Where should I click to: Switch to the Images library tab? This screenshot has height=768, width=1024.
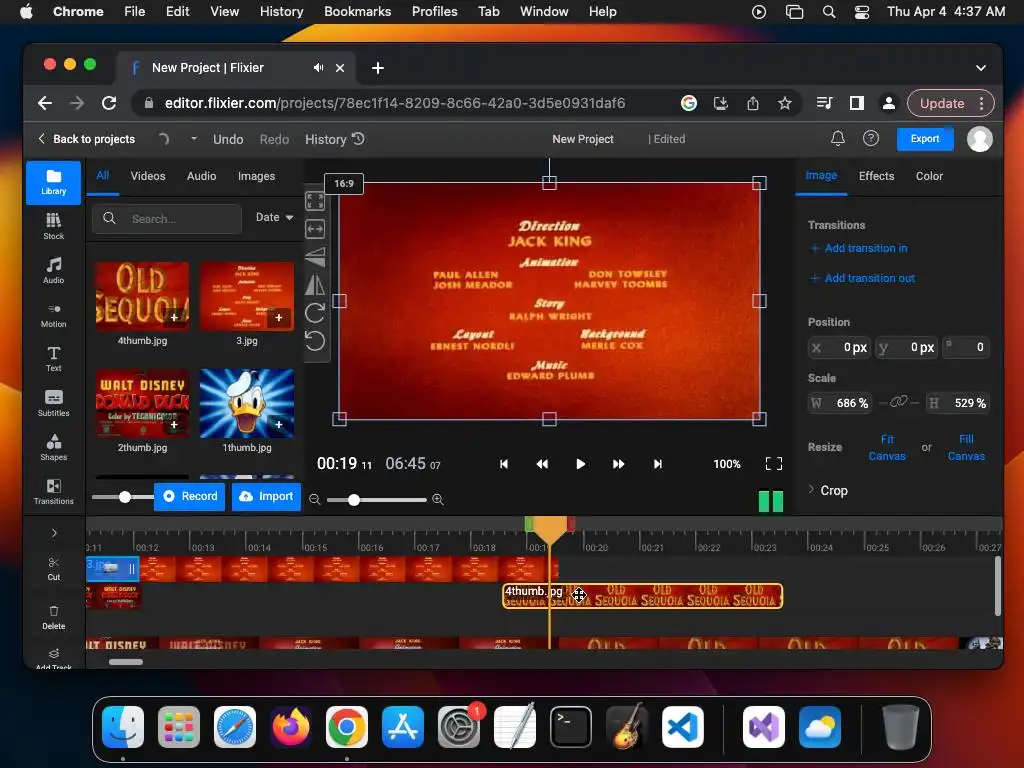(256, 176)
